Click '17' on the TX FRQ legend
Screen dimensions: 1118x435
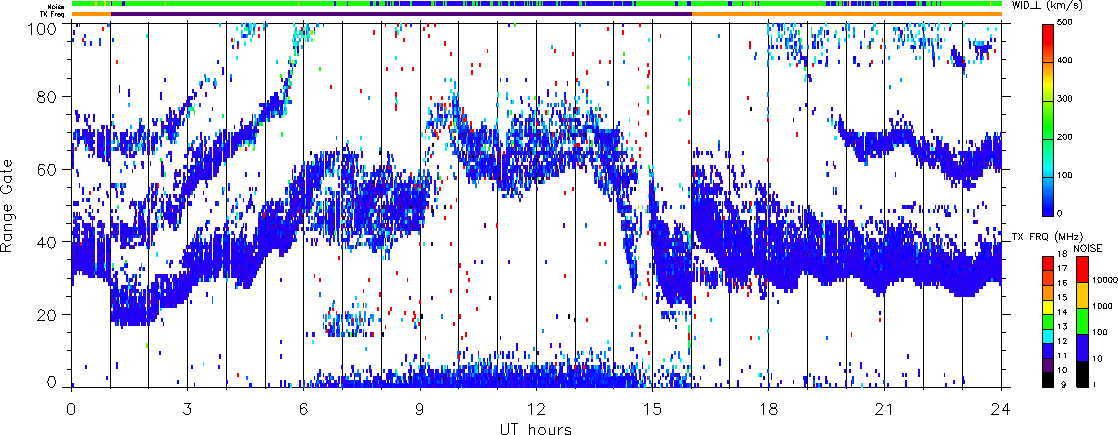[1060, 269]
